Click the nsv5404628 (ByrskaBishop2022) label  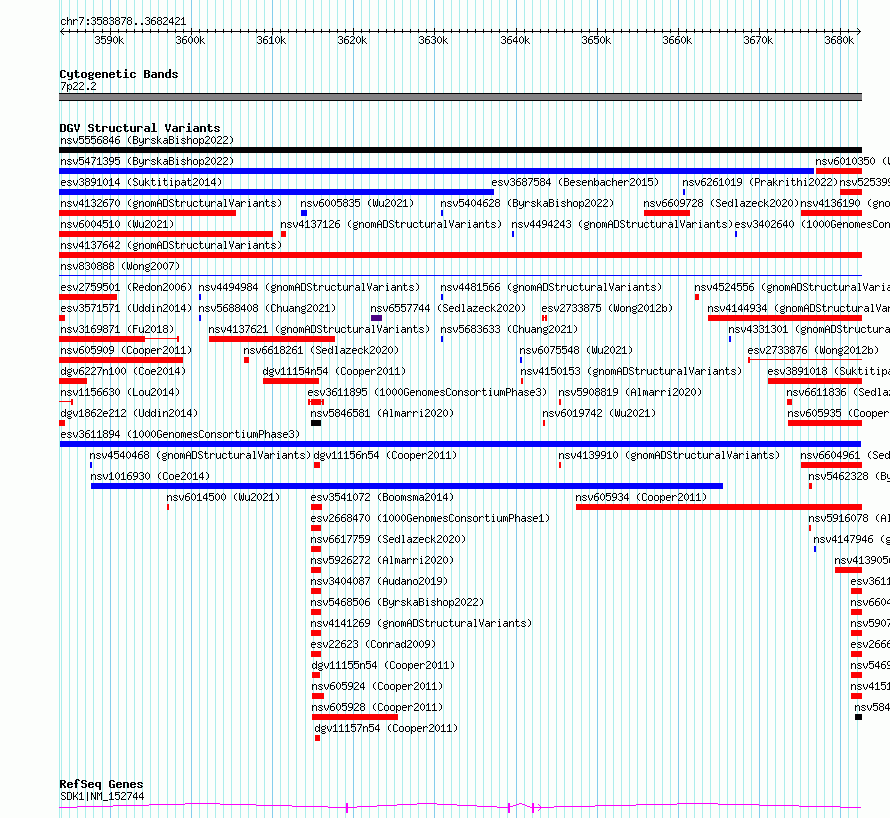pos(527,203)
